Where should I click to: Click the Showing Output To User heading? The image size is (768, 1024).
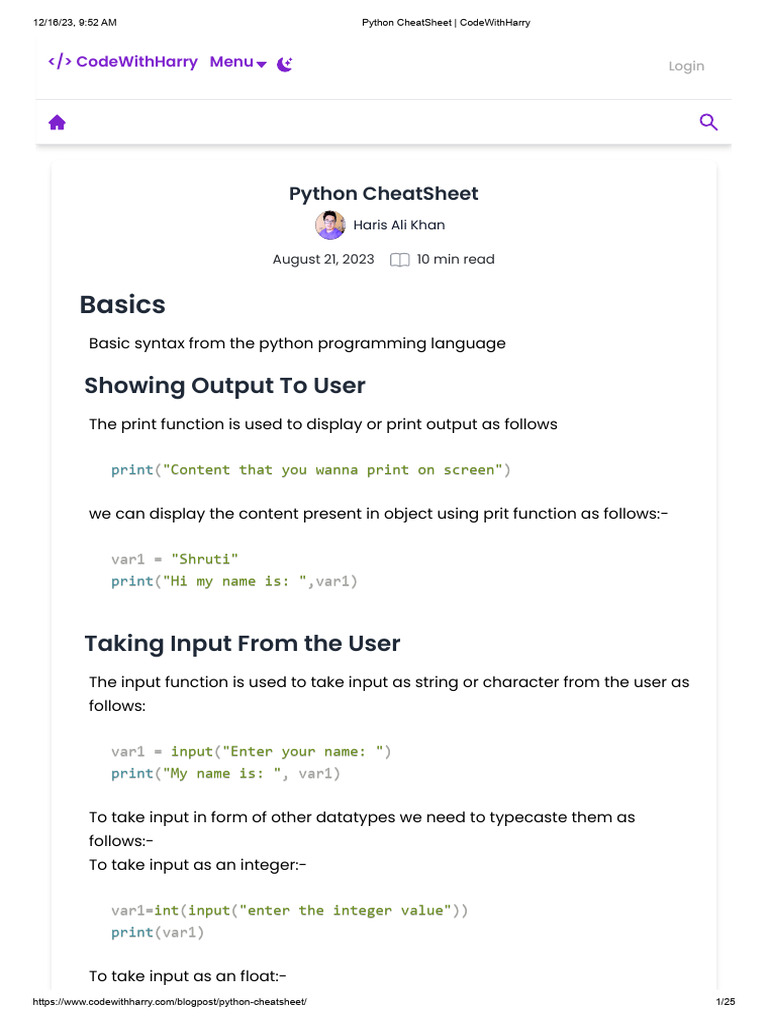[225, 386]
